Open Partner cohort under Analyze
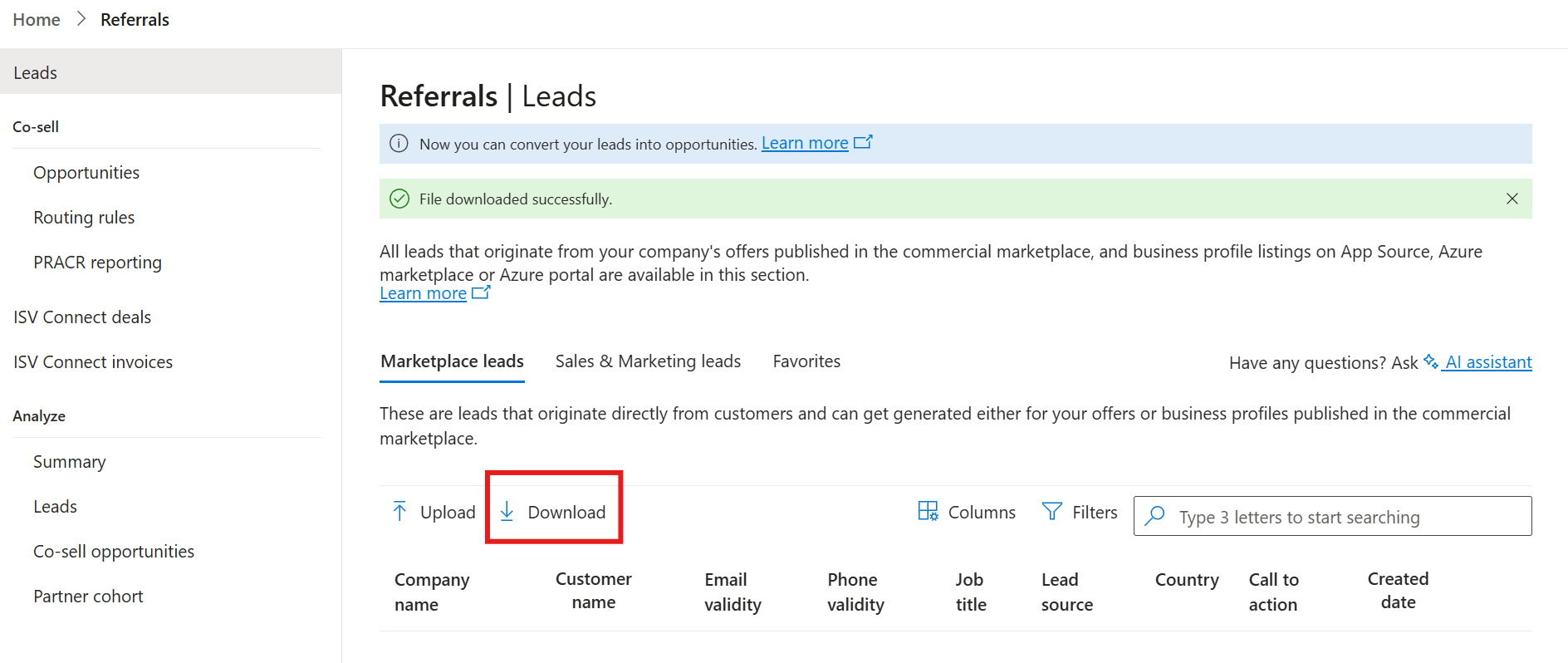1568x663 pixels. pos(88,596)
